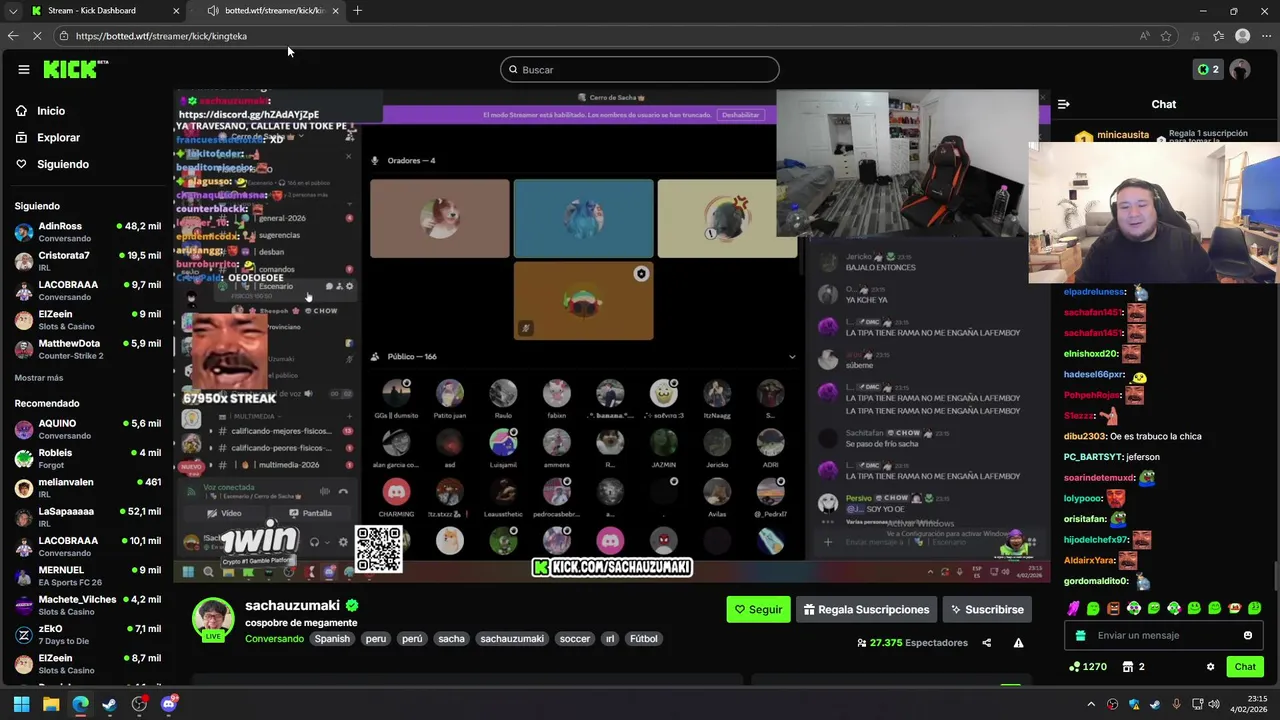The image size is (1280, 720).
Task: Expand the browser tab list dropdown
Action: (x=12, y=11)
